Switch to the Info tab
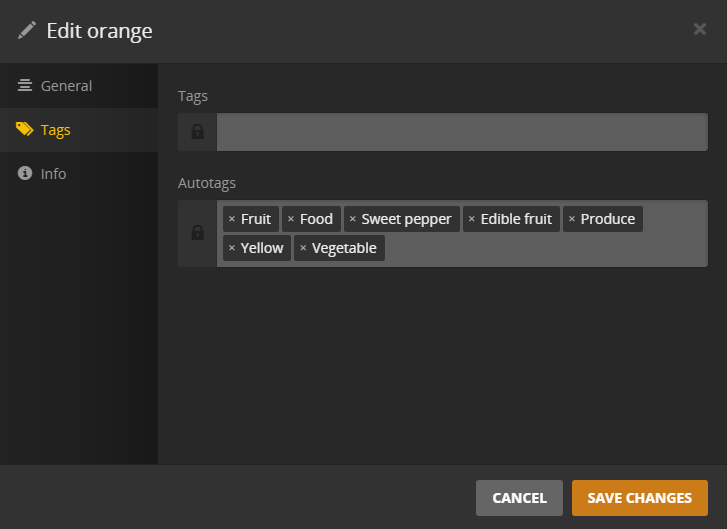Image resolution: width=727 pixels, height=529 pixels. point(53,174)
